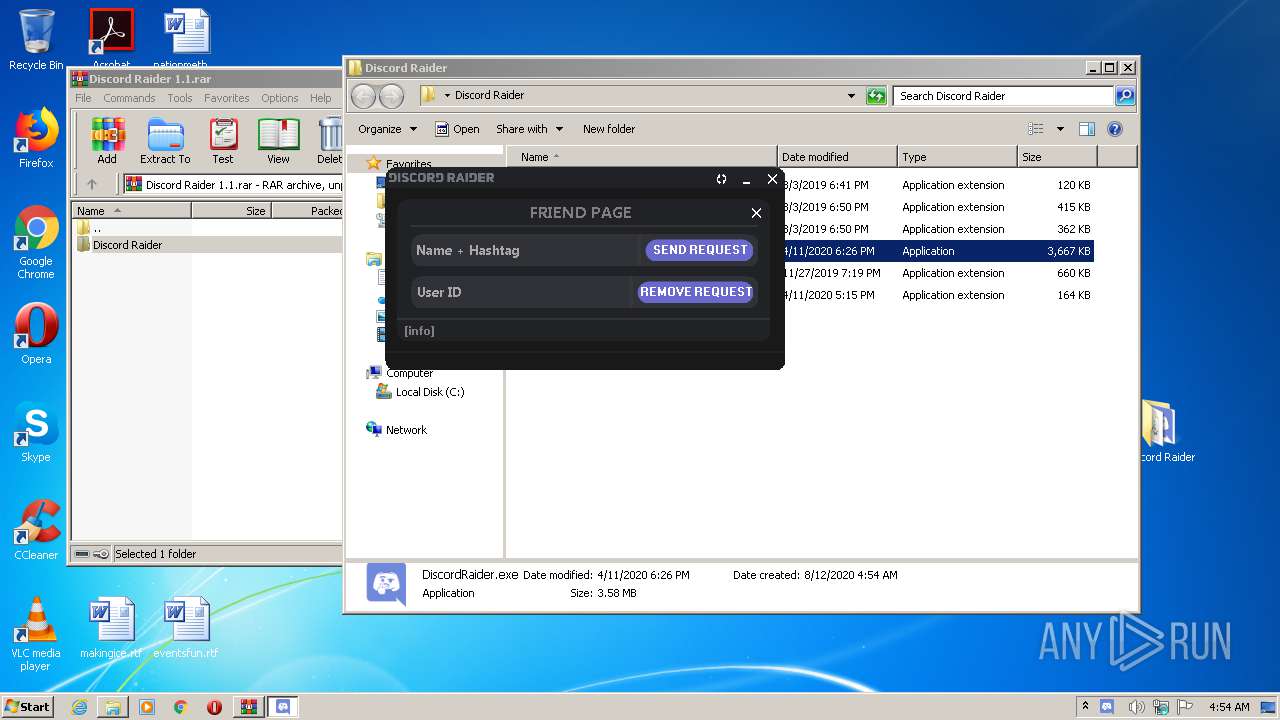This screenshot has width=1280, height=720.
Task: Open Recycle Bin desktop icon
Action: pos(36,40)
